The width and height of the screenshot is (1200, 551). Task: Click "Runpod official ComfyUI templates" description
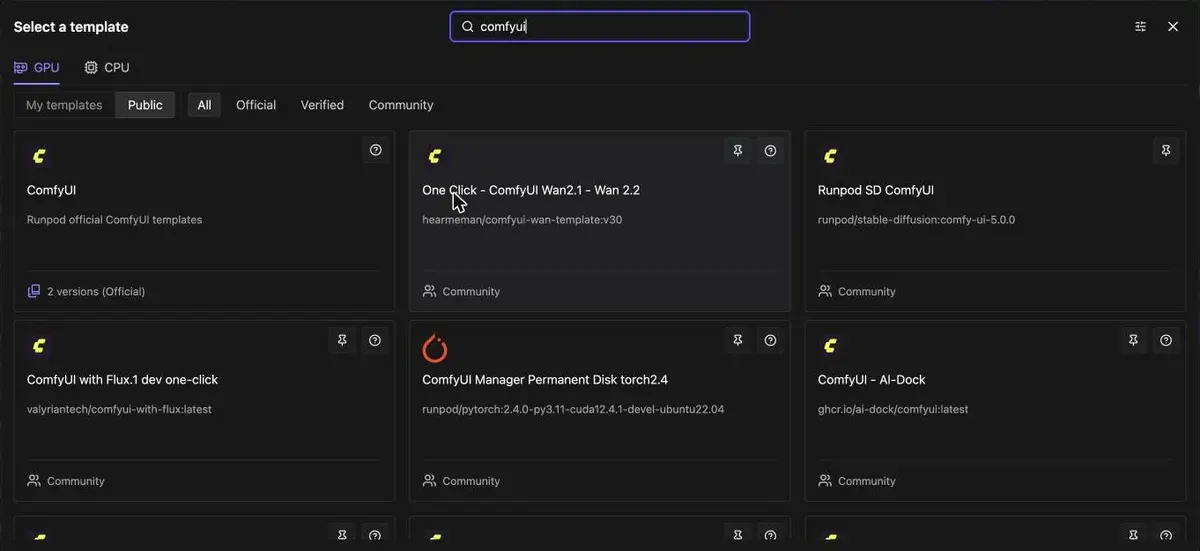(x=114, y=220)
